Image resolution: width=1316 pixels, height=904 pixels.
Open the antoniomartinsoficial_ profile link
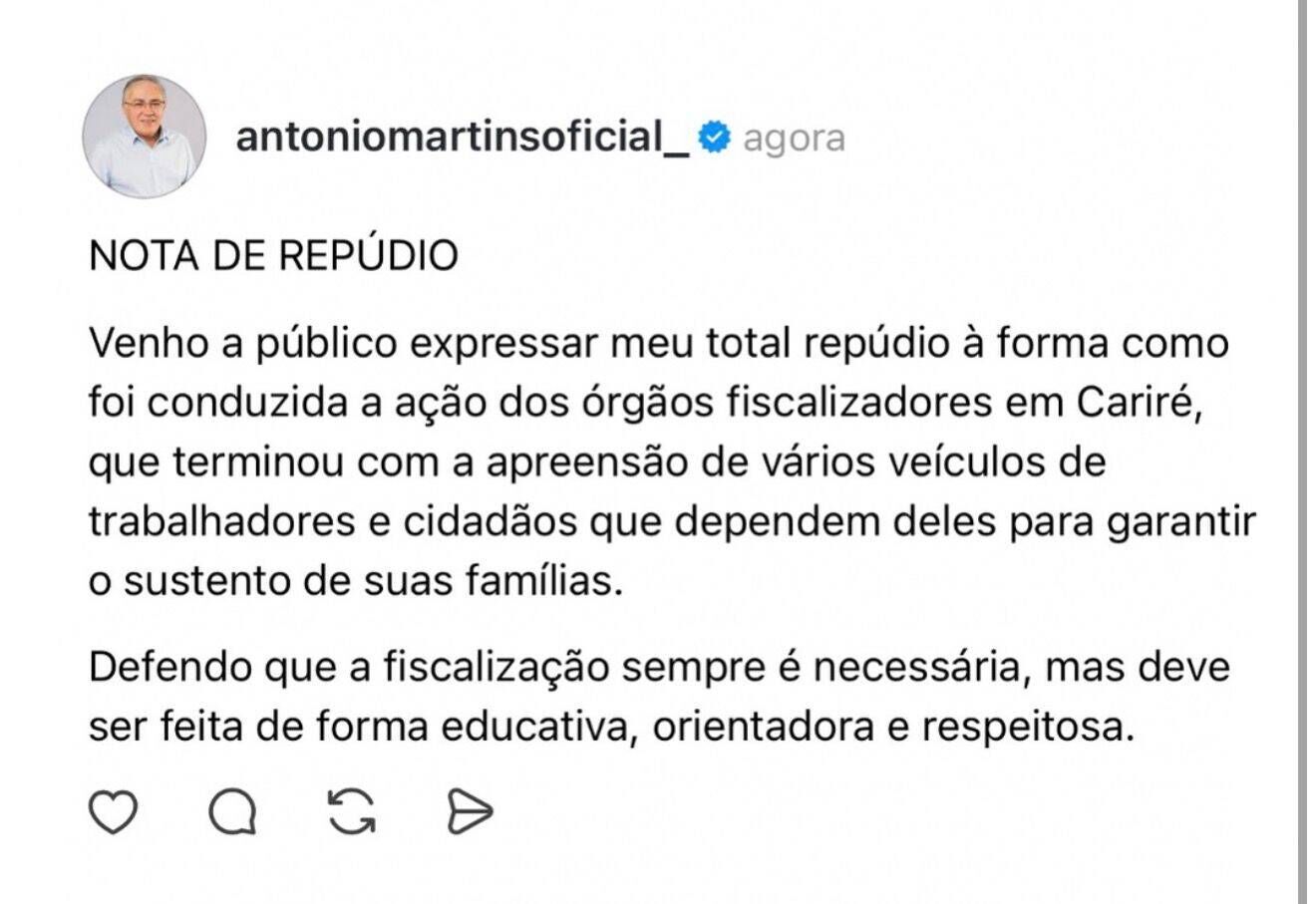click(462, 137)
